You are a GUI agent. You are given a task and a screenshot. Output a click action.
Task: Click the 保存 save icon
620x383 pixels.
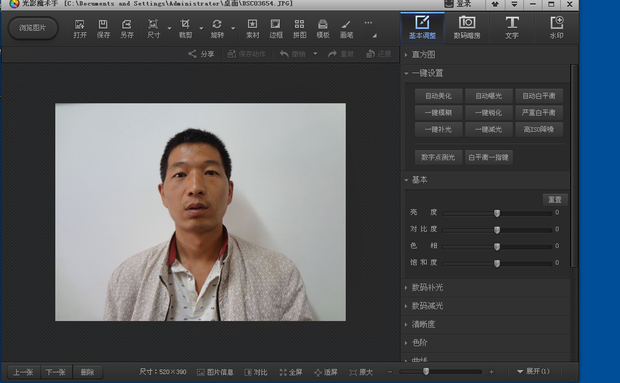[103, 28]
